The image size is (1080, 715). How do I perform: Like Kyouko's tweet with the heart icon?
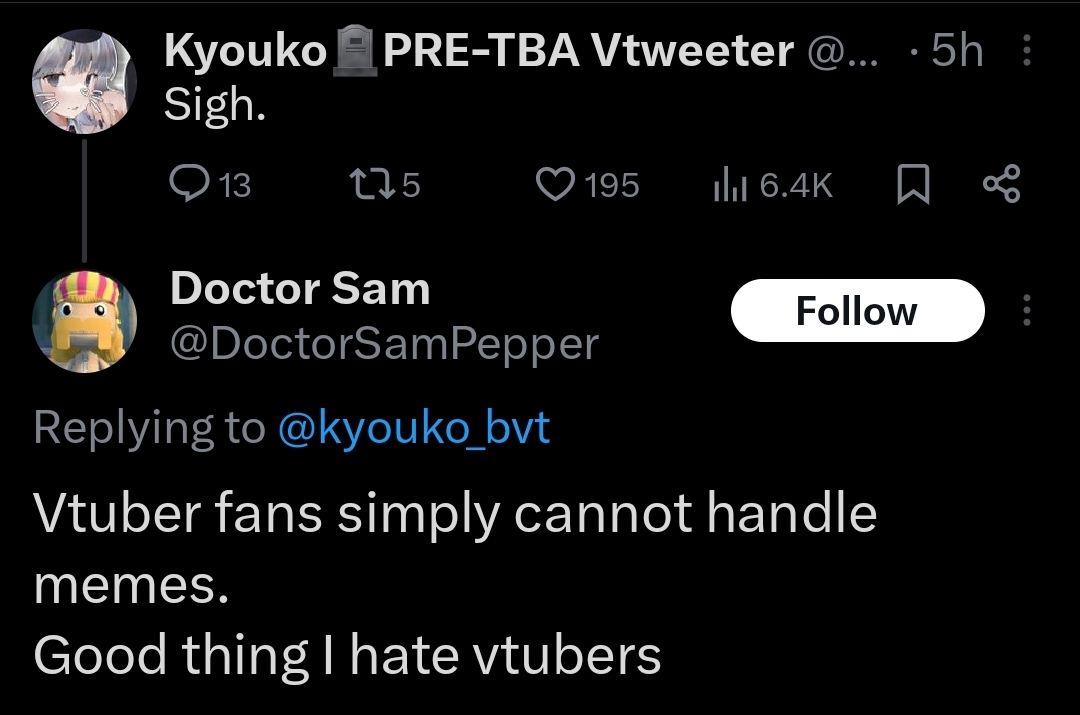(588, 185)
